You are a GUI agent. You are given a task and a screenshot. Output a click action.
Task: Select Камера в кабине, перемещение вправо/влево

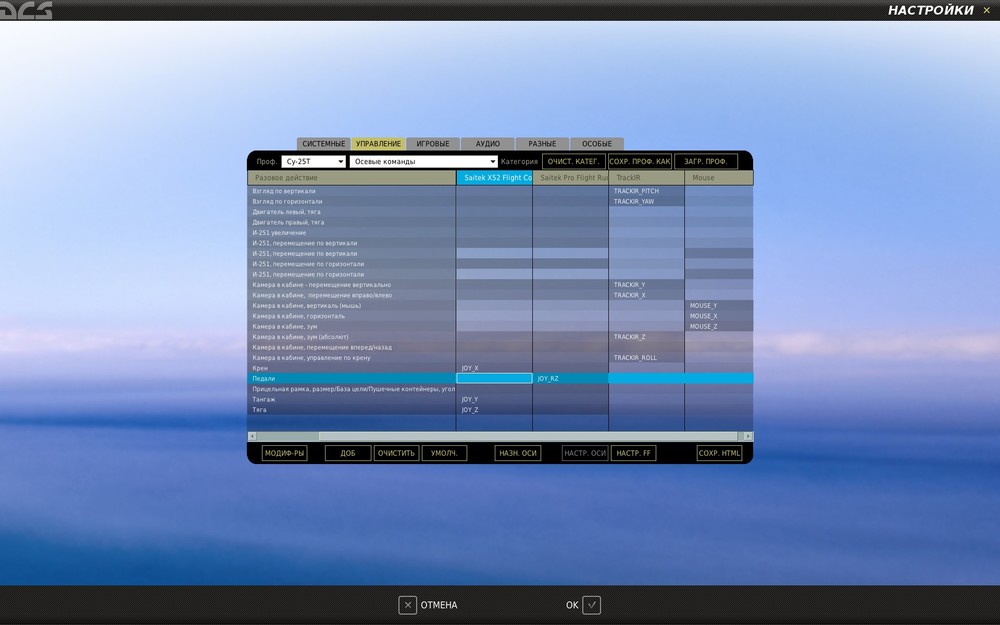click(x=351, y=295)
